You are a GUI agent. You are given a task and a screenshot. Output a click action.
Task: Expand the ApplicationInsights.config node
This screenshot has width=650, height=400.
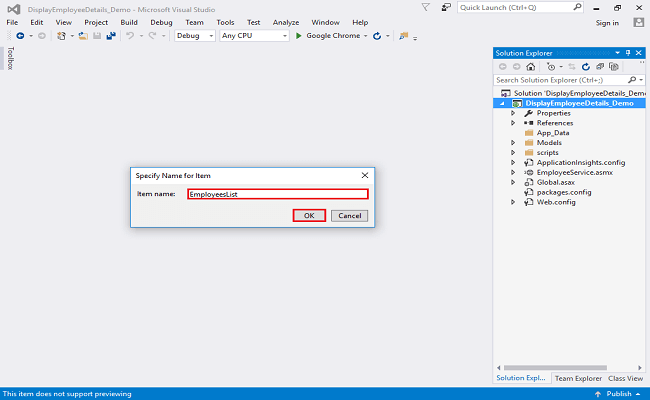513,162
